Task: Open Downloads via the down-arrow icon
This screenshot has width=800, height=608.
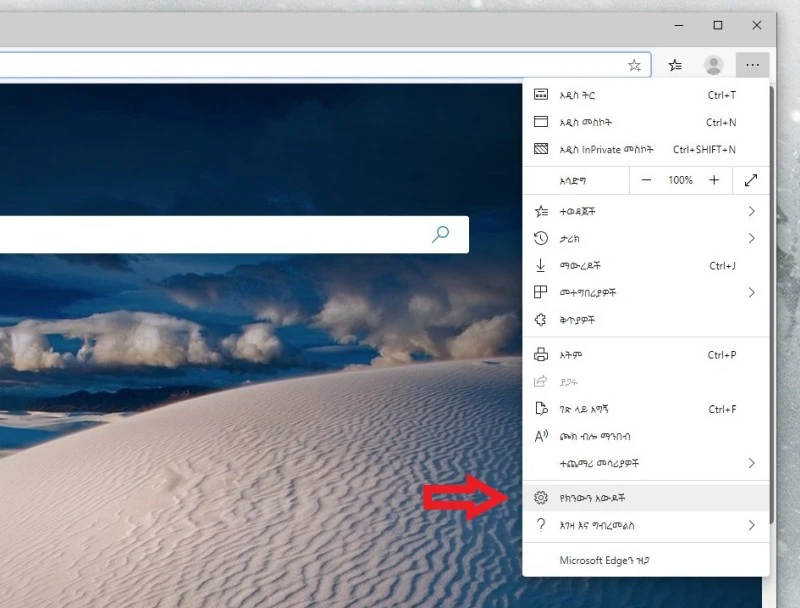Action: click(540, 265)
